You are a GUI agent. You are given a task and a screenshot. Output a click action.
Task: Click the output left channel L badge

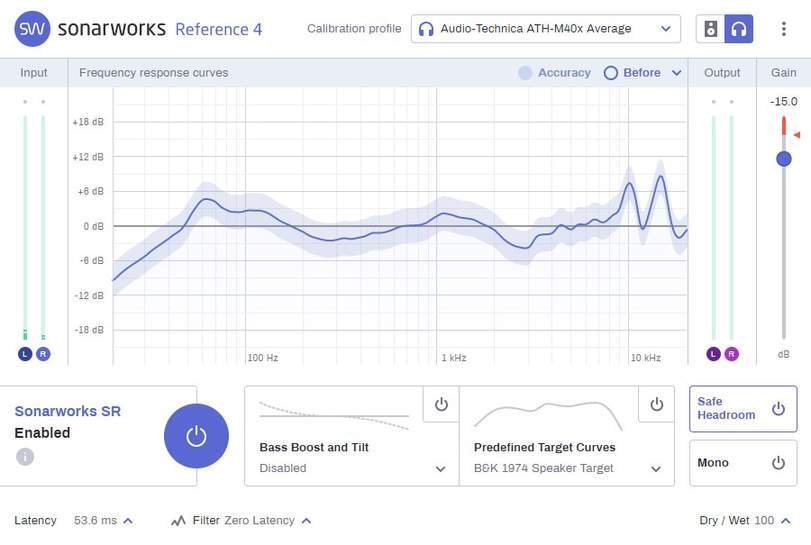point(713,354)
